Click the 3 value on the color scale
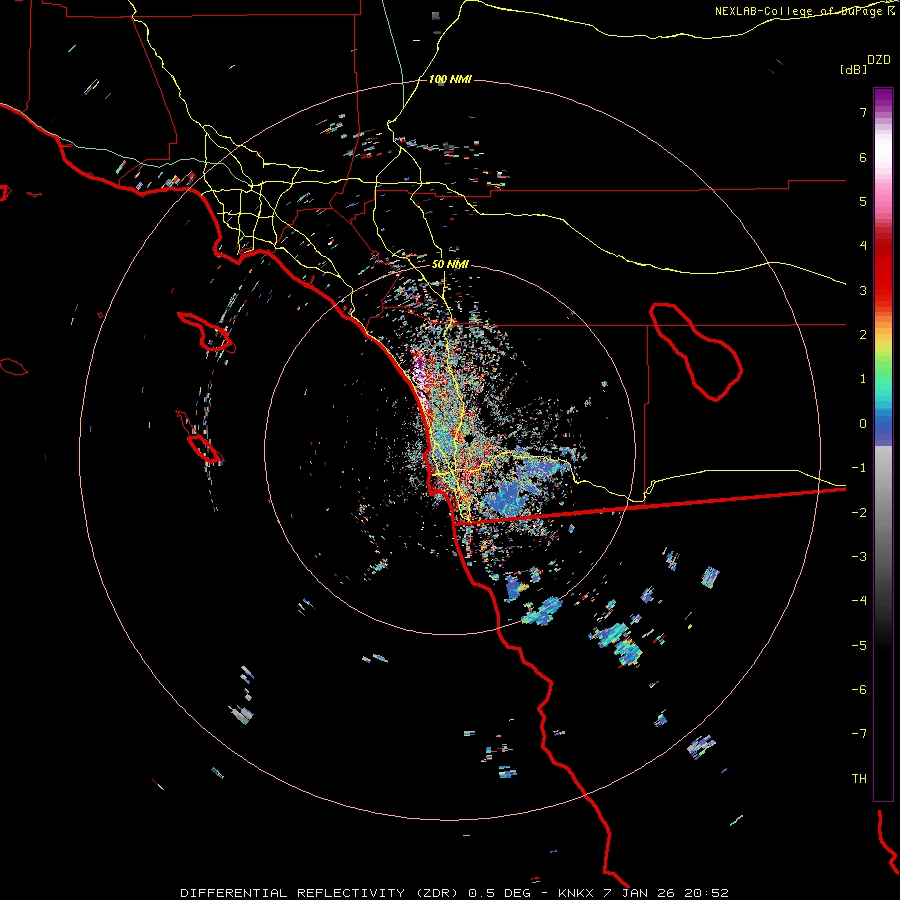The image size is (900, 900). coord(863,290)
